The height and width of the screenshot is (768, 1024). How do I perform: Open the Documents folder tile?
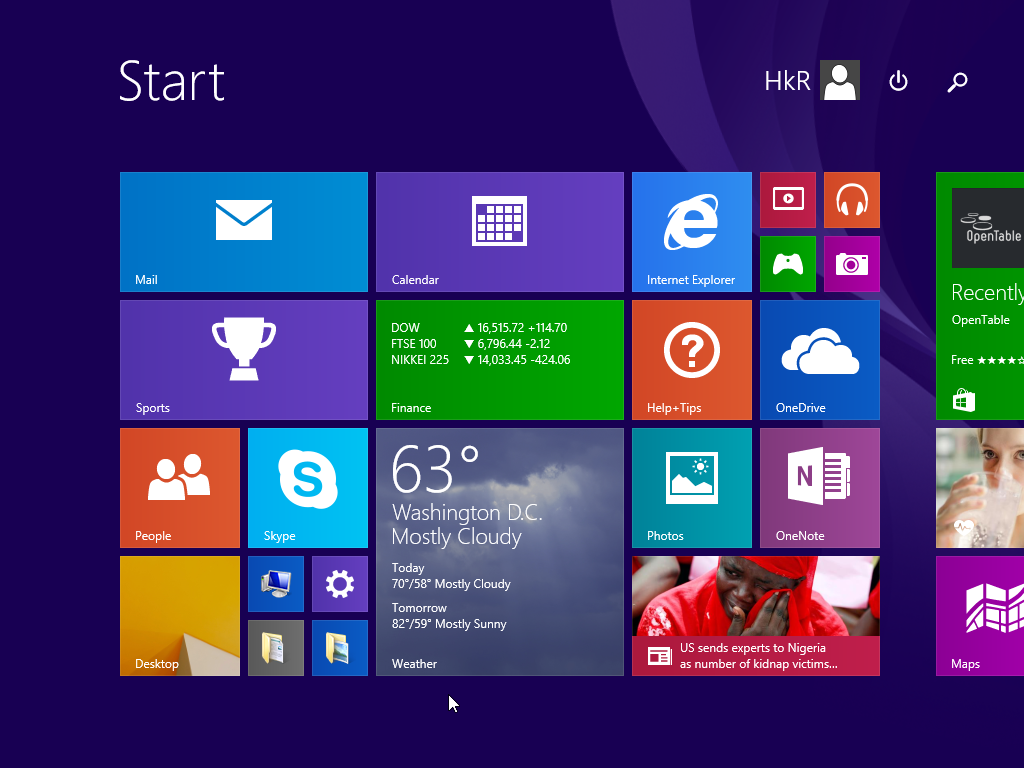click(x=276, y=648)
